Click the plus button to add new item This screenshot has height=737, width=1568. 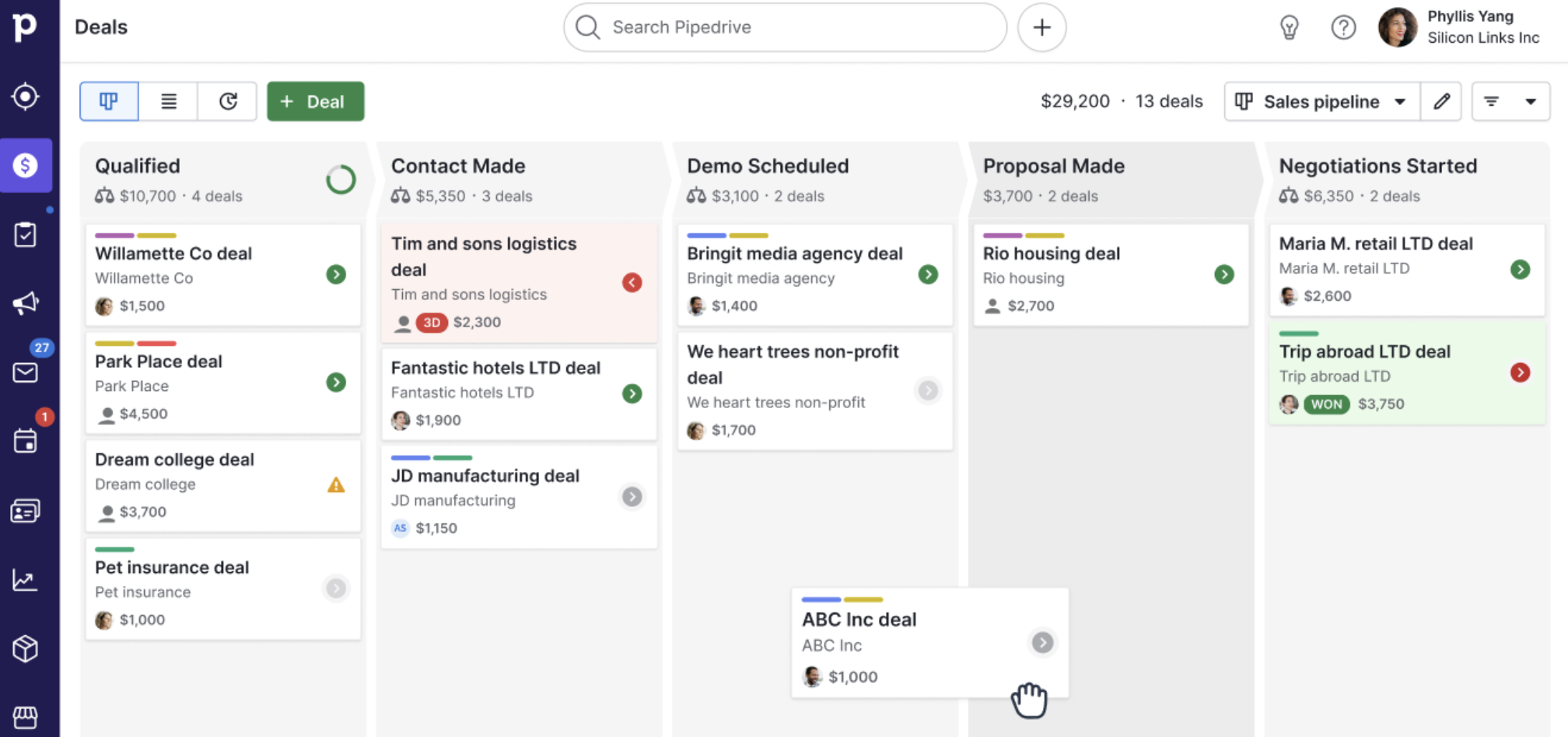coord(1041,26)
